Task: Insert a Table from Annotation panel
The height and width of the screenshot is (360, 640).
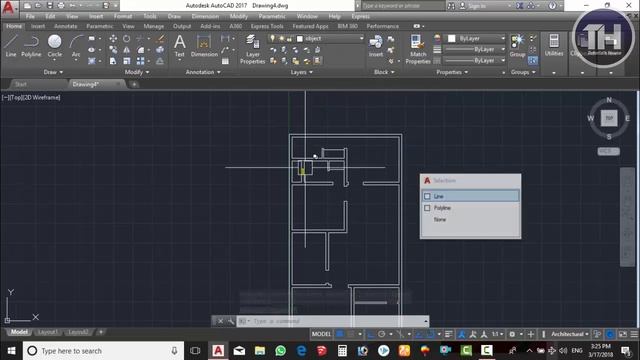Action: coord(225,61)
